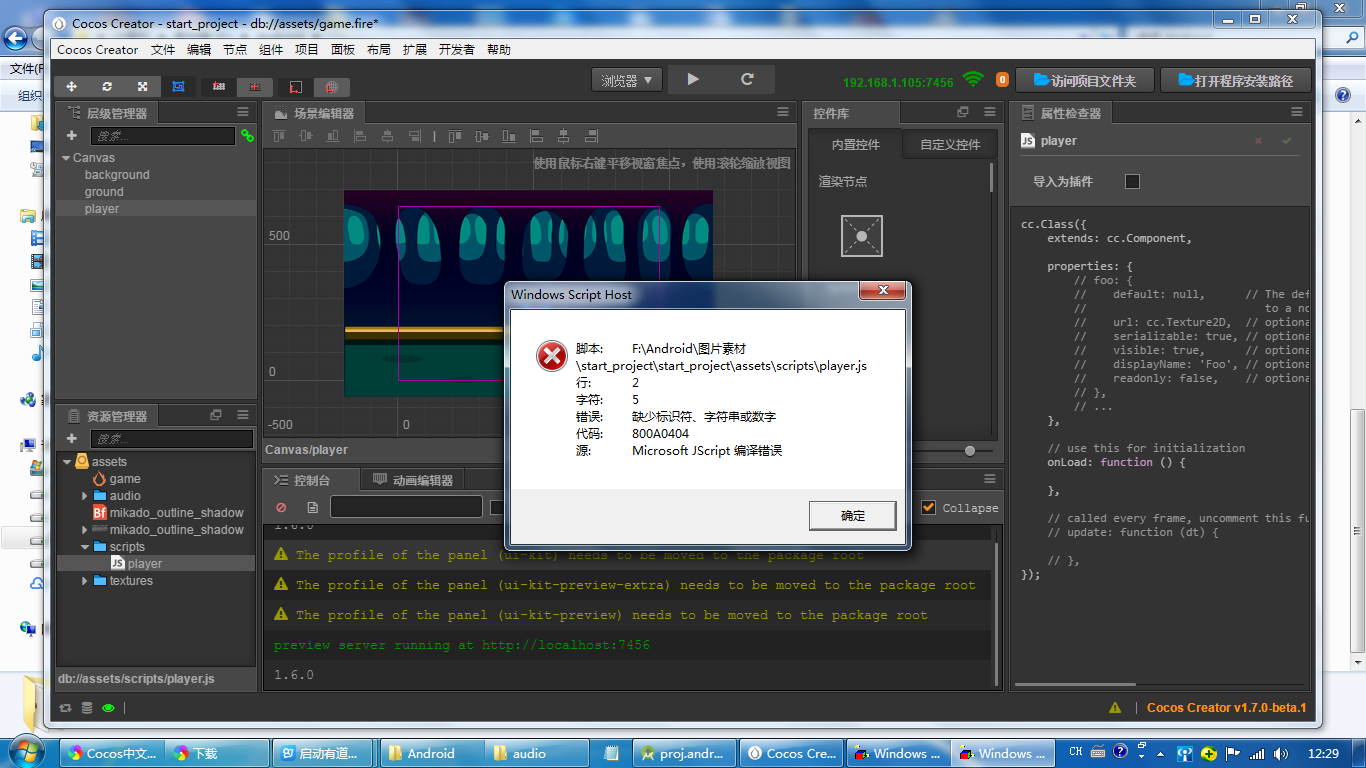Image resolution: width=1366 pixels, height=768 pixels.
Task: Click the 打开程序安装路径 button
Action: (x=1235, y=80)
